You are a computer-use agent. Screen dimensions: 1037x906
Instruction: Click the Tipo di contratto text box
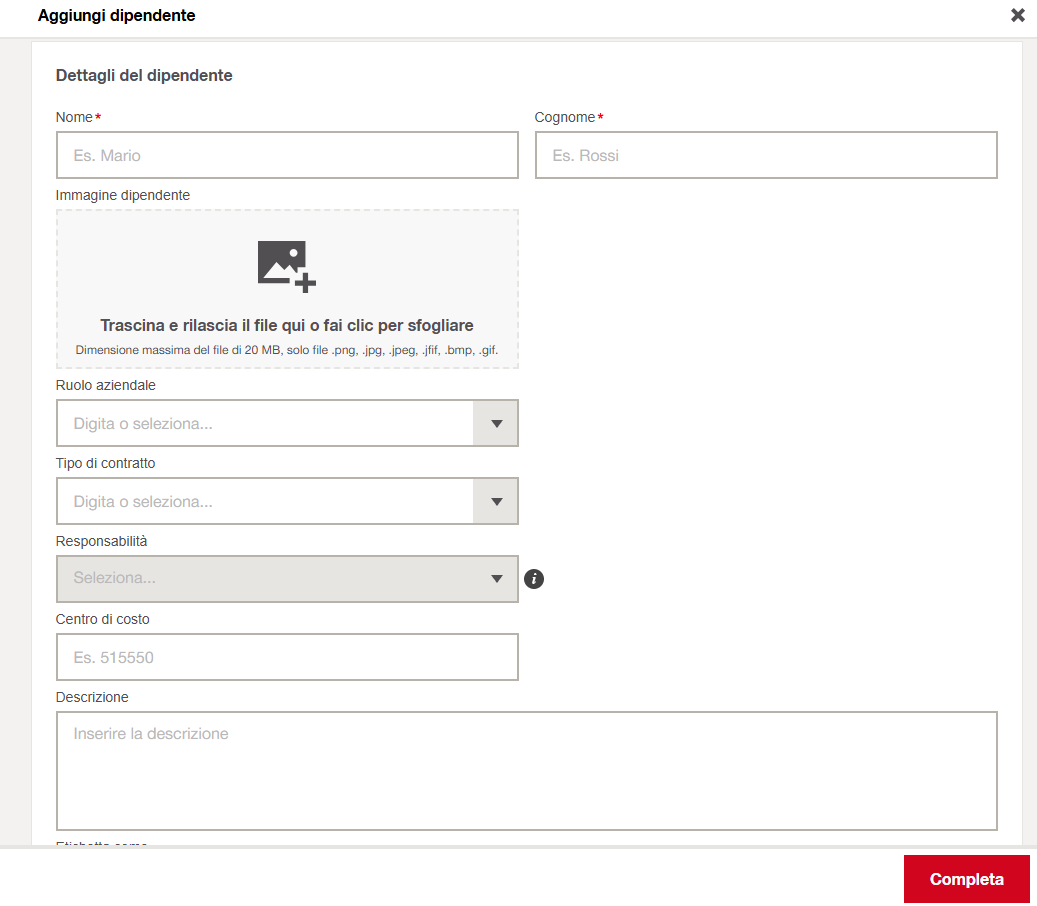265,502
